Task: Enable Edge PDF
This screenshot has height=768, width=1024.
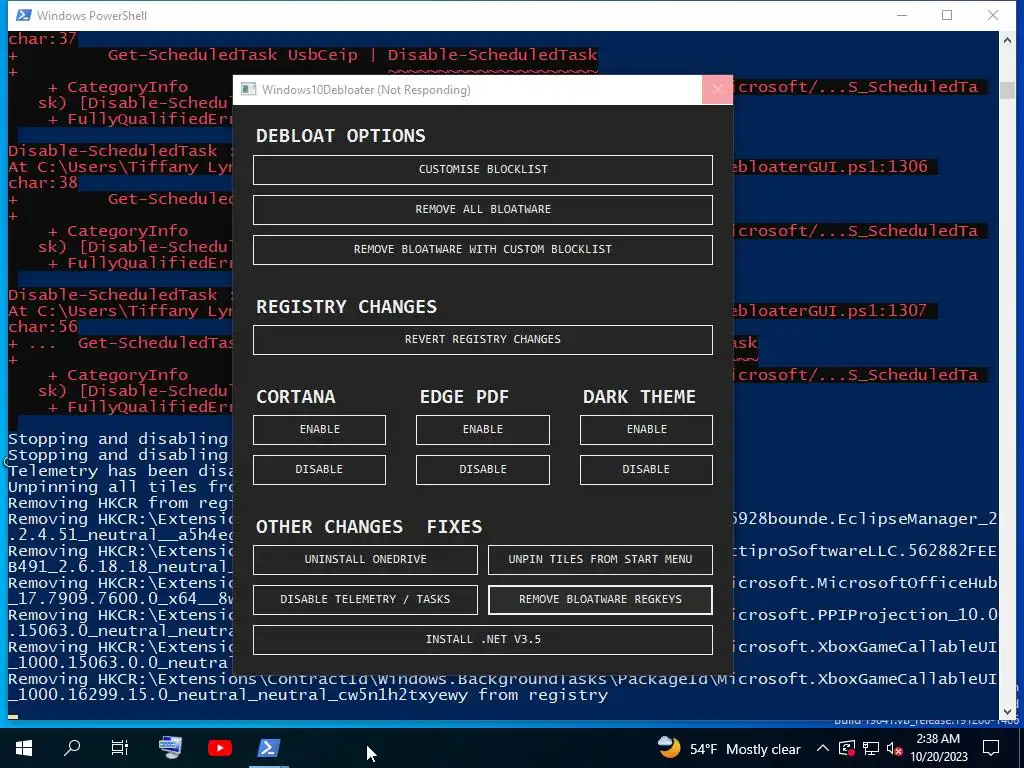Action: 483,430
